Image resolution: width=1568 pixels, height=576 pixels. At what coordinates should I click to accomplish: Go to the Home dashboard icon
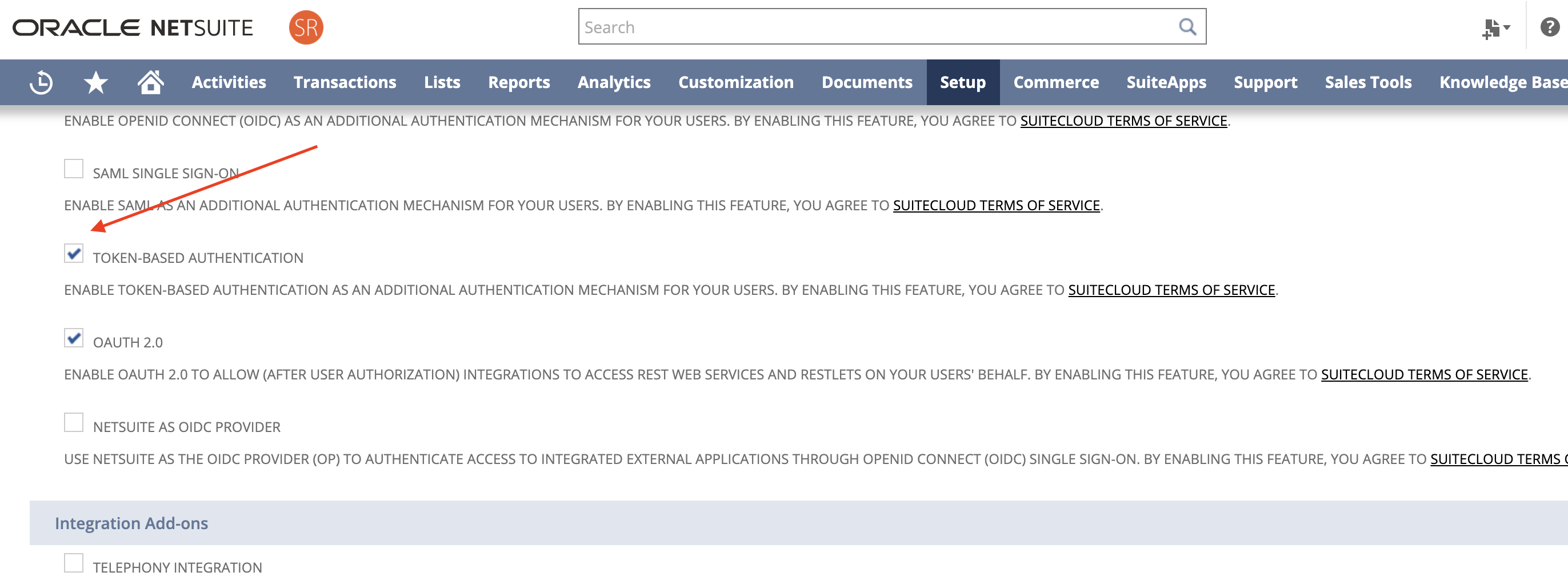click(150, 82)
